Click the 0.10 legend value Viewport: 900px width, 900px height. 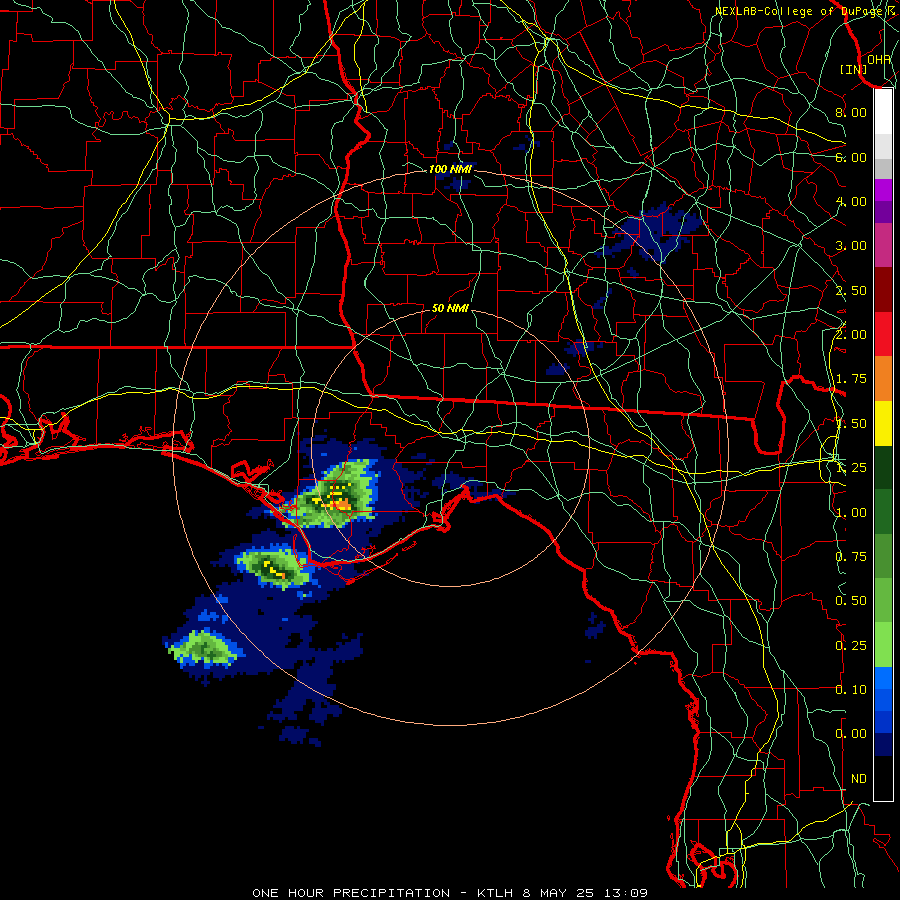point(851,690)
